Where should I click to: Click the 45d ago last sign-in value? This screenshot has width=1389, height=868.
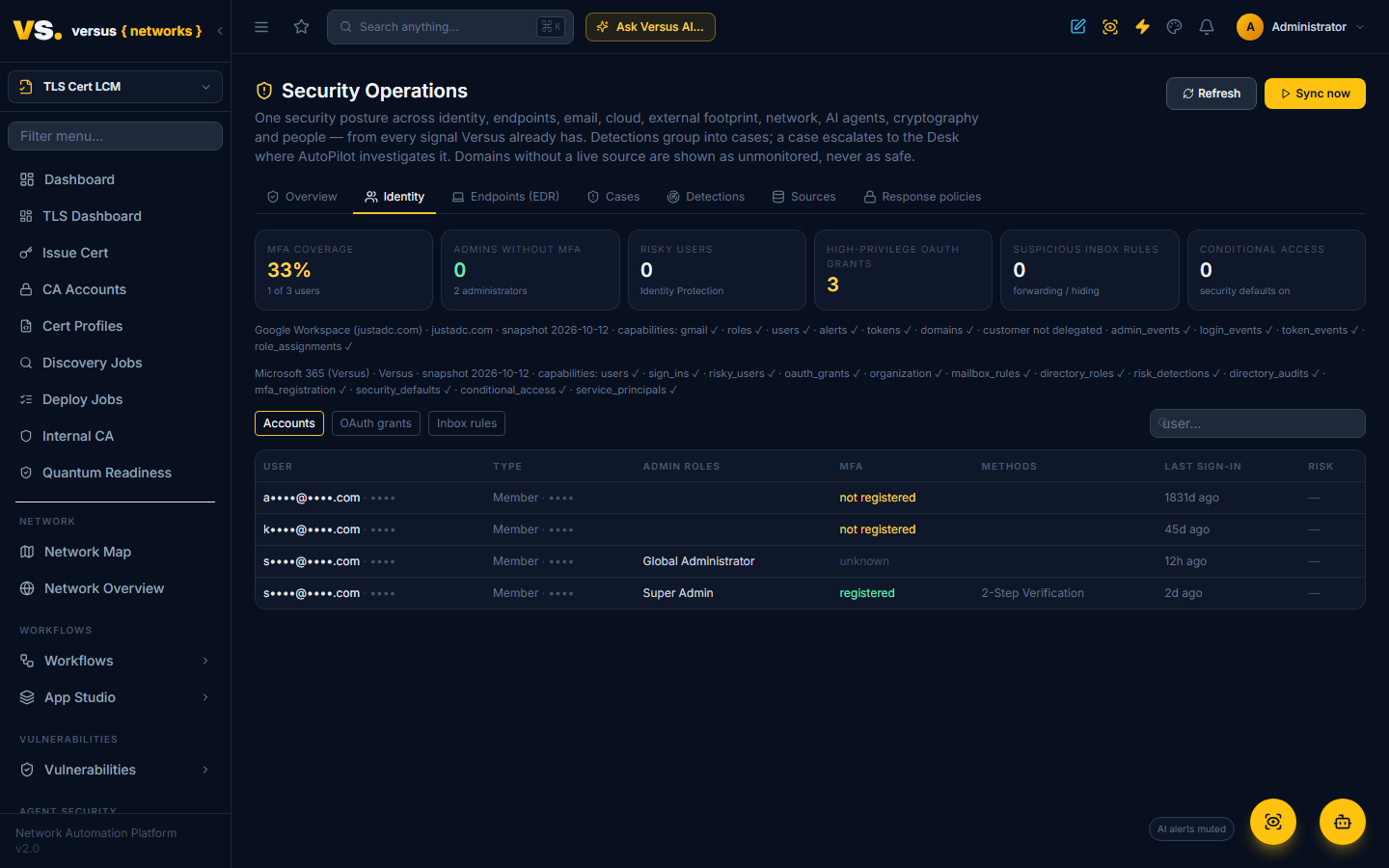pyautogui.click(x=1186, y=529)
